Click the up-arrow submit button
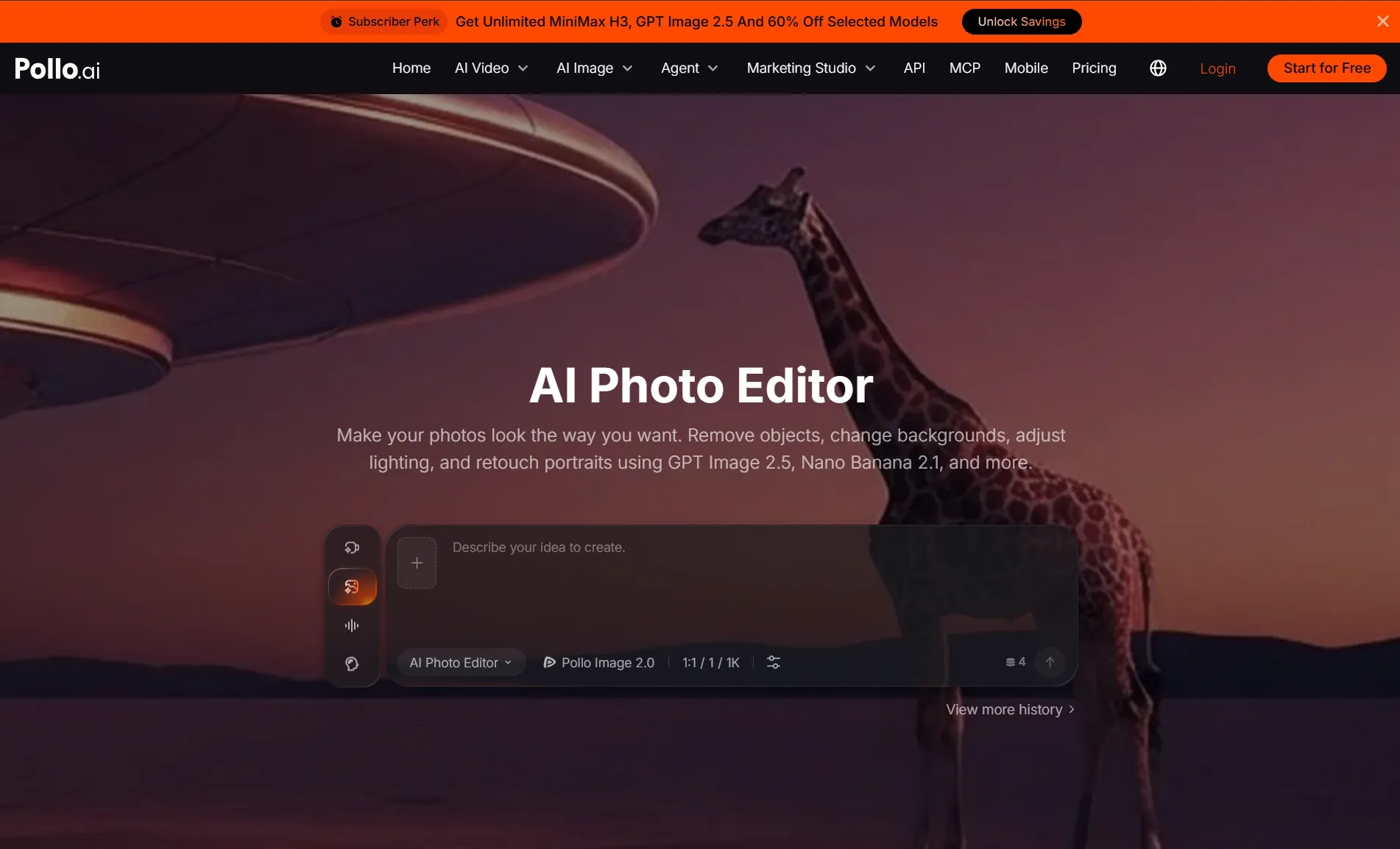Screen dimensions: 1400x849 pyautogui.click(x=1050, y=662)
